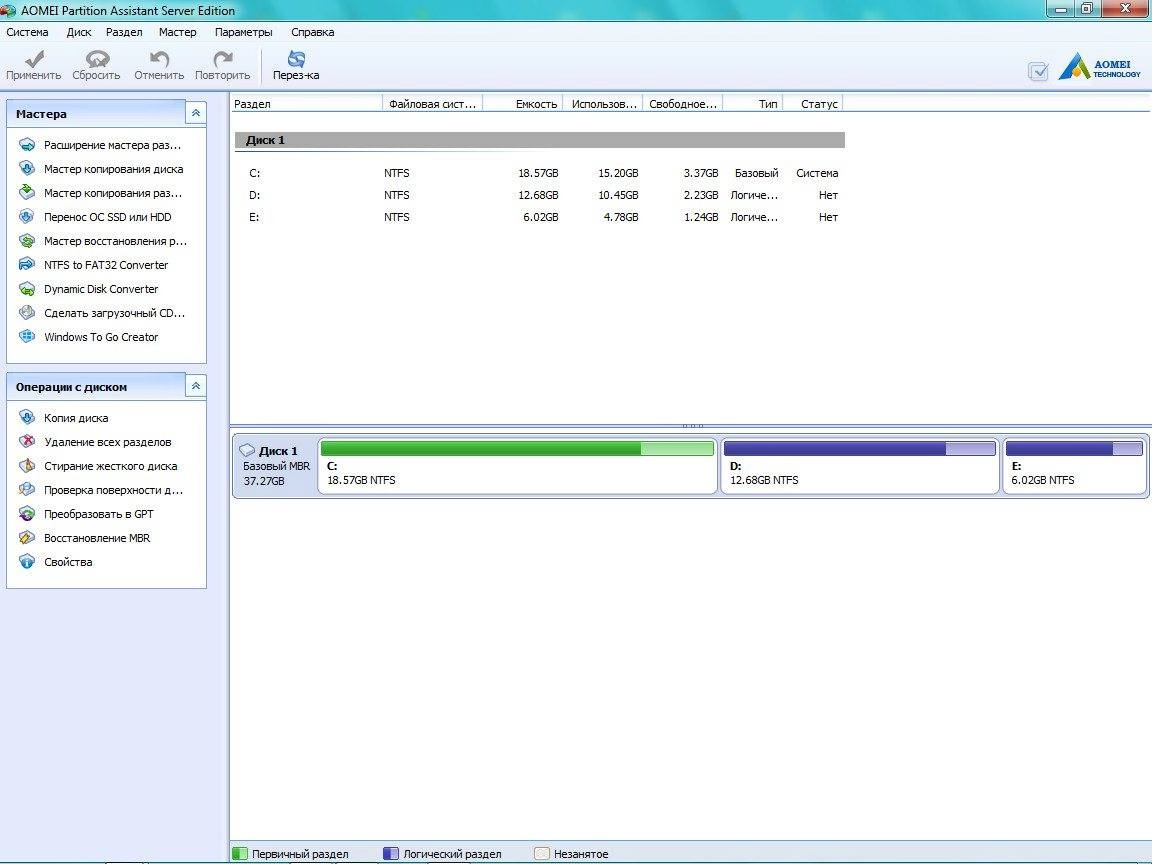Screen dimensions: 1152x864
Task: Click the Мастер восстановления раздела icon
Action: pyautogui.click(x=27, y=241)
